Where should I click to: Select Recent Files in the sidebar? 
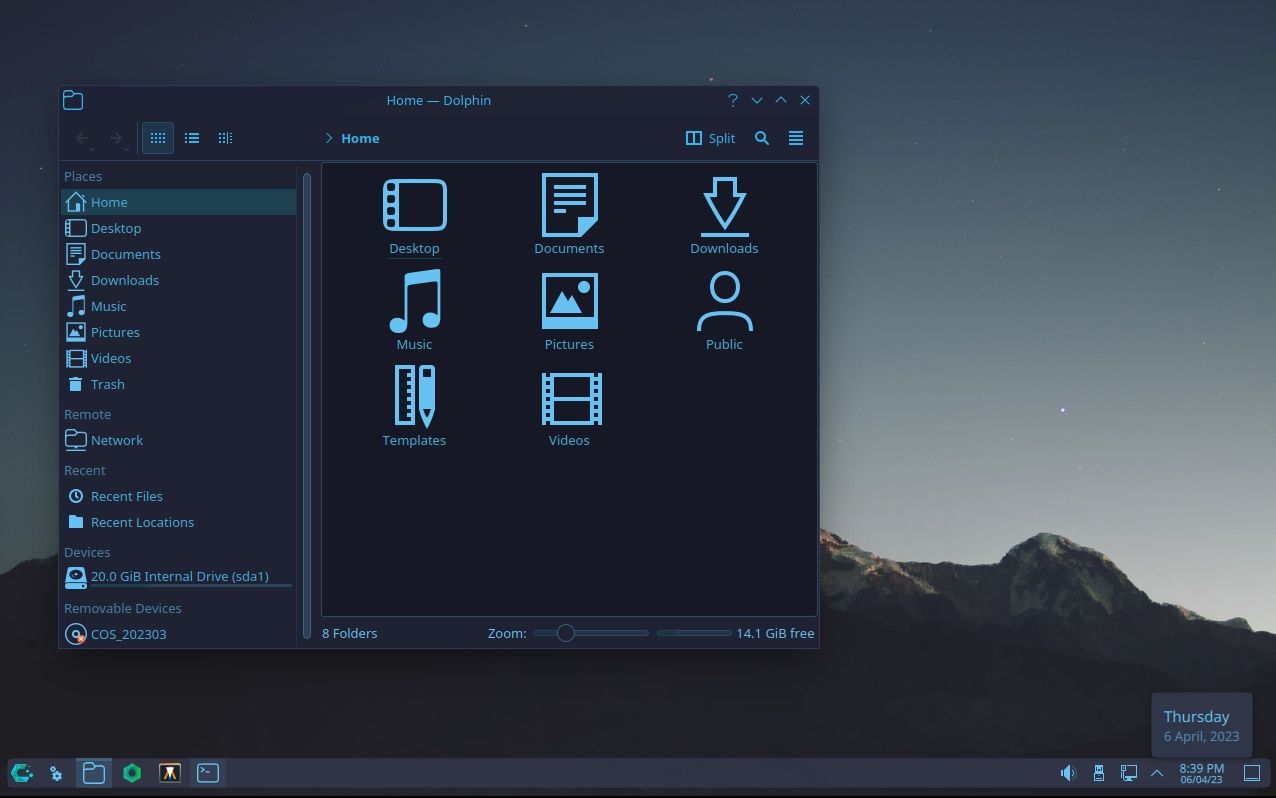[126, 496]
